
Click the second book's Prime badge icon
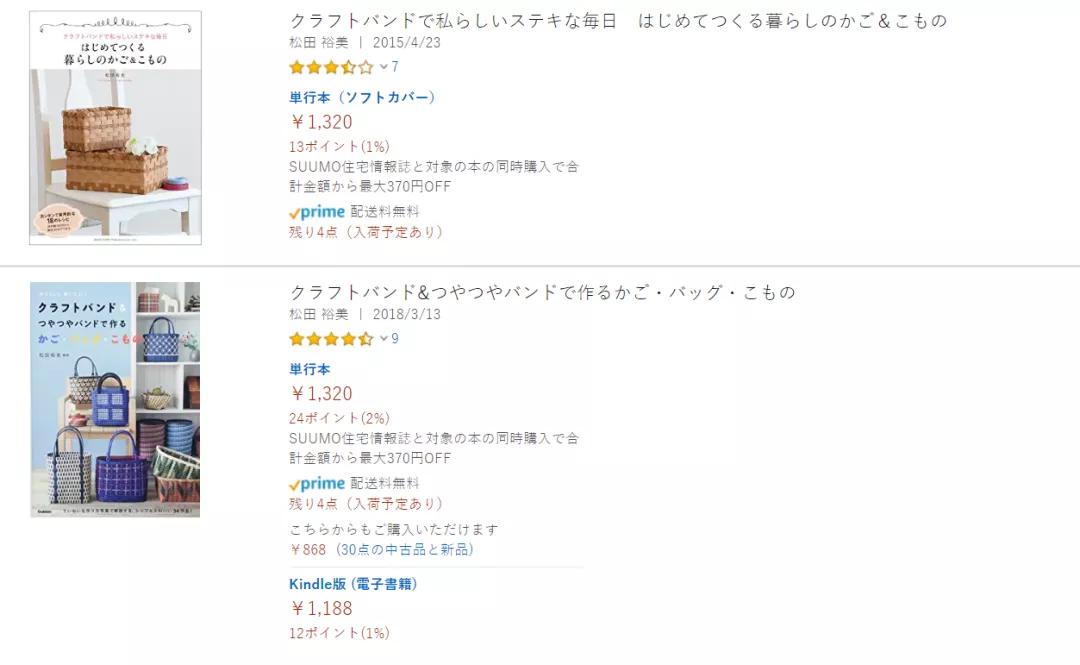[317, 484]
